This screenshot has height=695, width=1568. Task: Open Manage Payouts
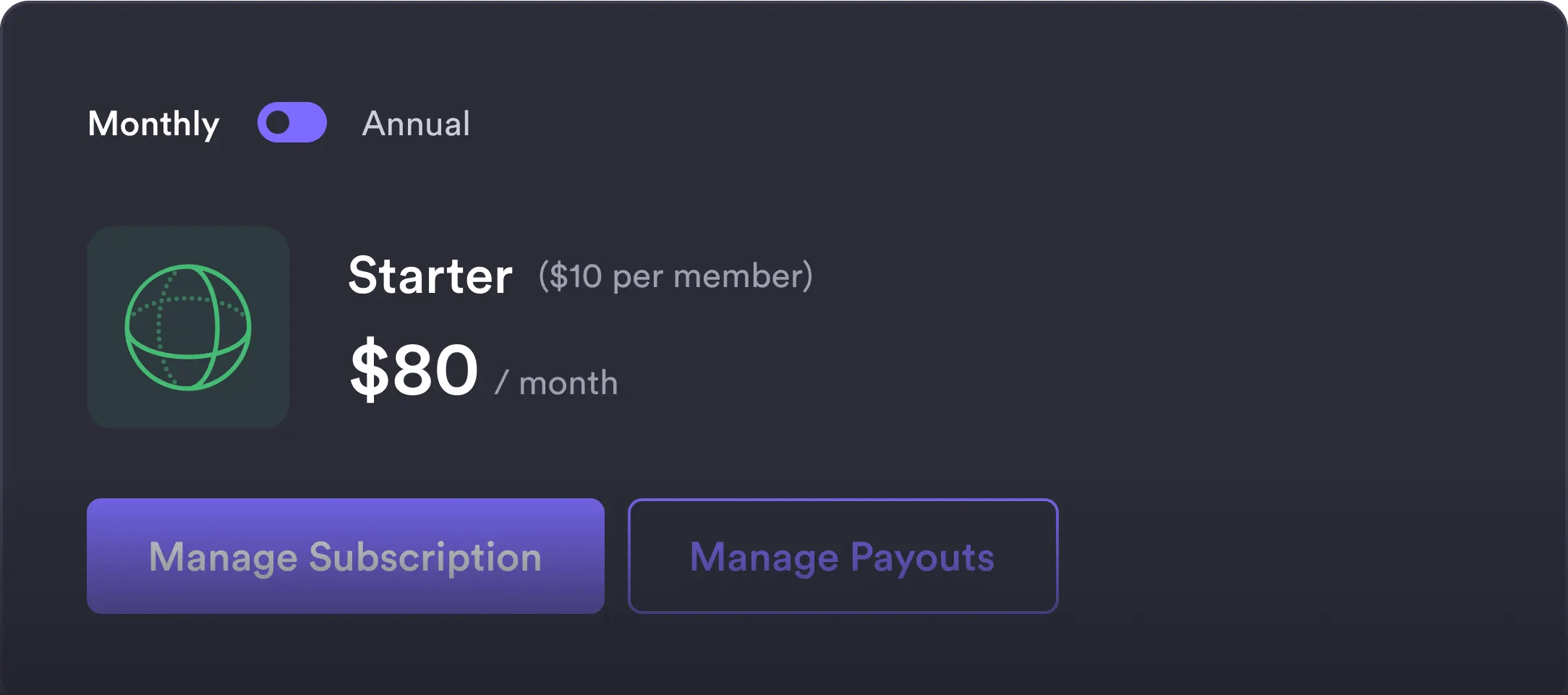point(843,556)
